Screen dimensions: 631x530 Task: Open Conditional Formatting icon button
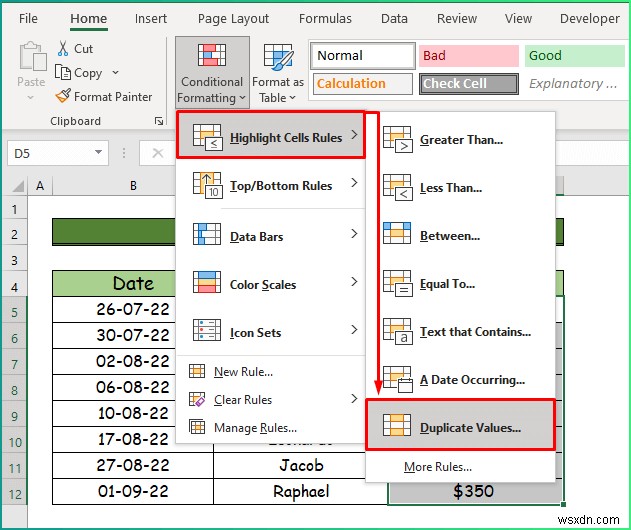click(x=212, y=55)
